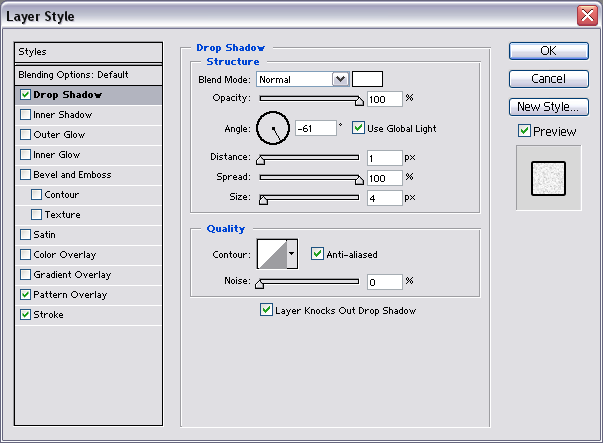This screenshot has width=603, height=443.
Task: Enable the Inner Glow checkbox
Action: click(25, 155)
